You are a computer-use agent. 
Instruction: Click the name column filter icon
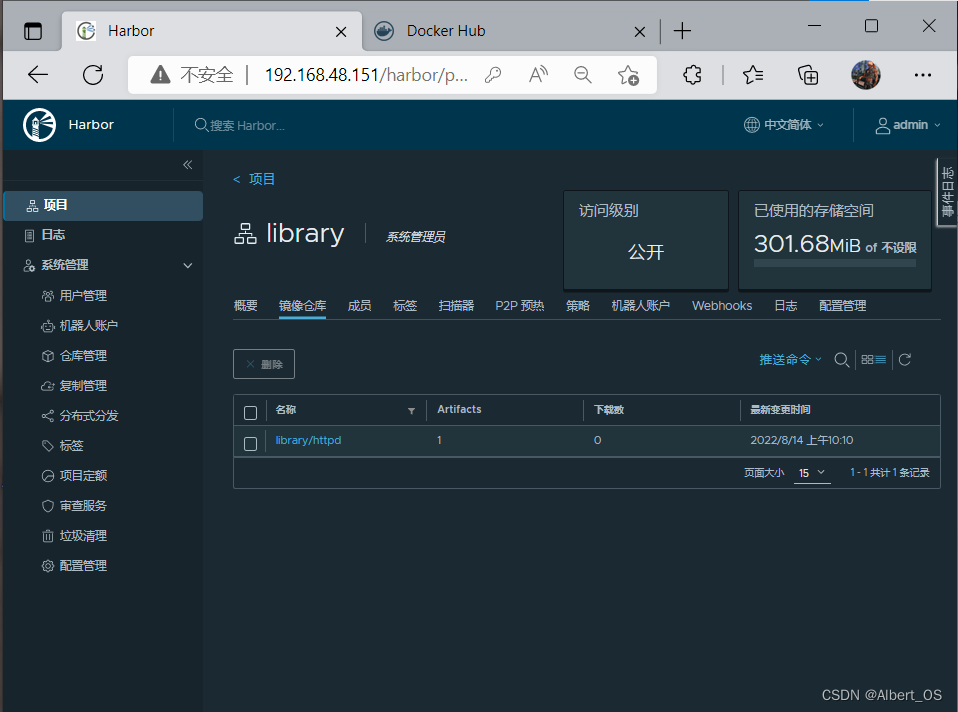pyautogui.click(x=411, y=411)
